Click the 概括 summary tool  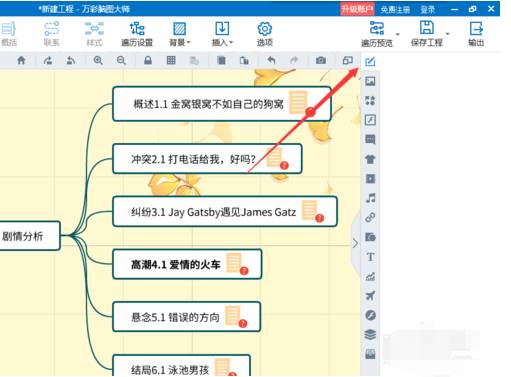(9, 34)
